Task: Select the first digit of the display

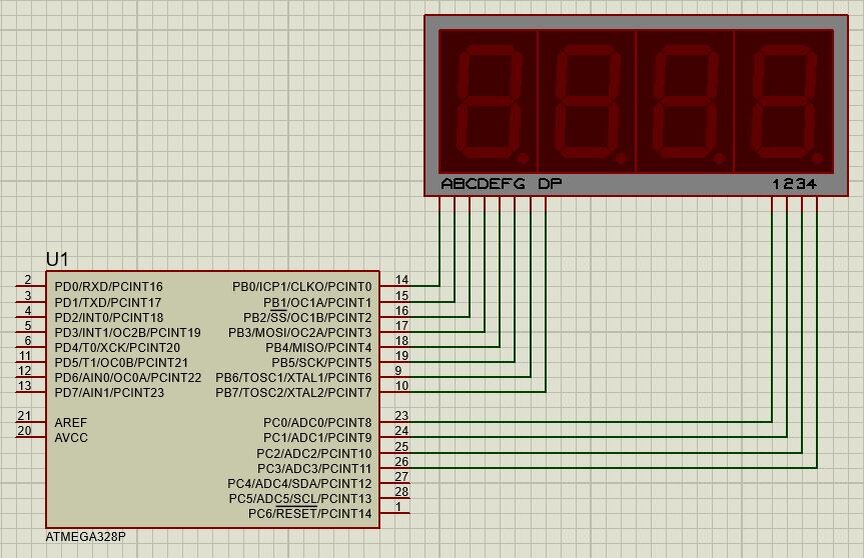Action: (488, 101)
